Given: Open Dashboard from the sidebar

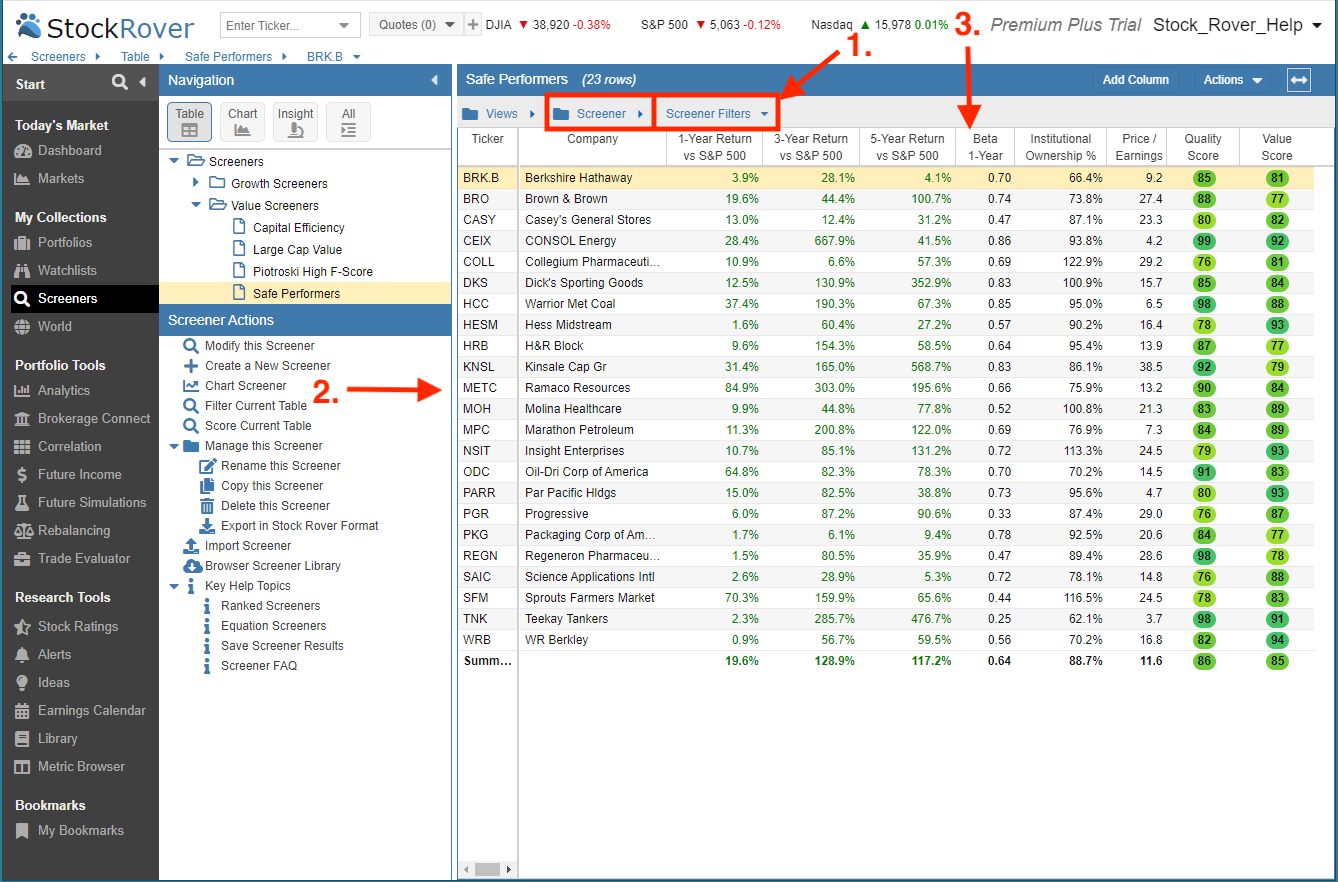Looking at the screenshot, I should pos(69,151).
